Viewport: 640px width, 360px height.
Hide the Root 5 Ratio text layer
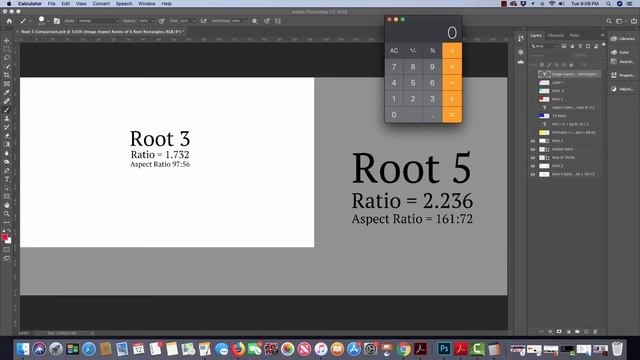click(x=533, y=174)
